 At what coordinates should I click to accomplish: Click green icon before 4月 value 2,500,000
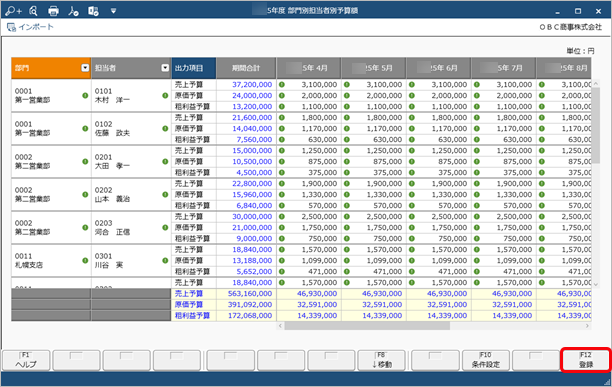[x=282, y=217]
